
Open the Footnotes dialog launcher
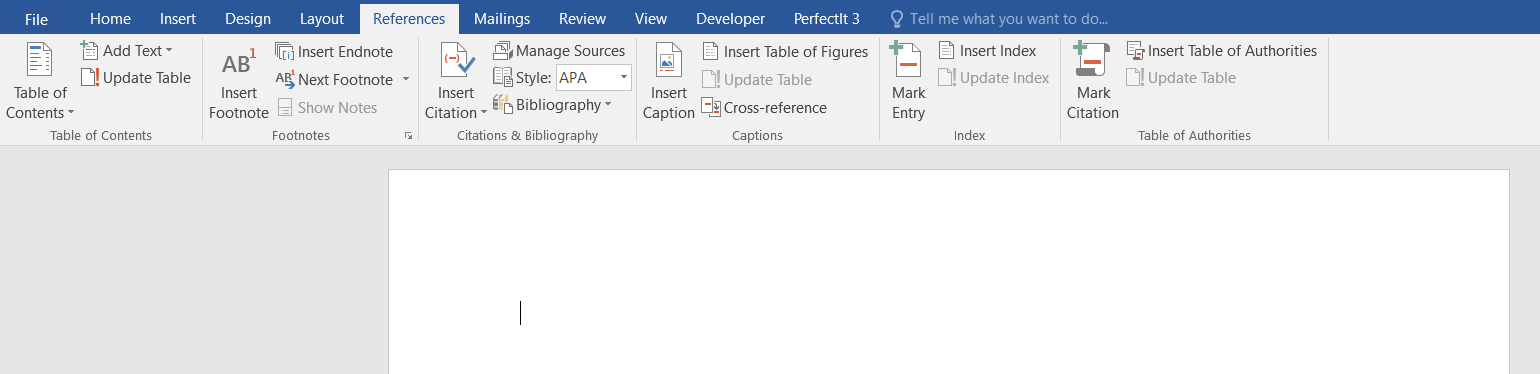408,135
